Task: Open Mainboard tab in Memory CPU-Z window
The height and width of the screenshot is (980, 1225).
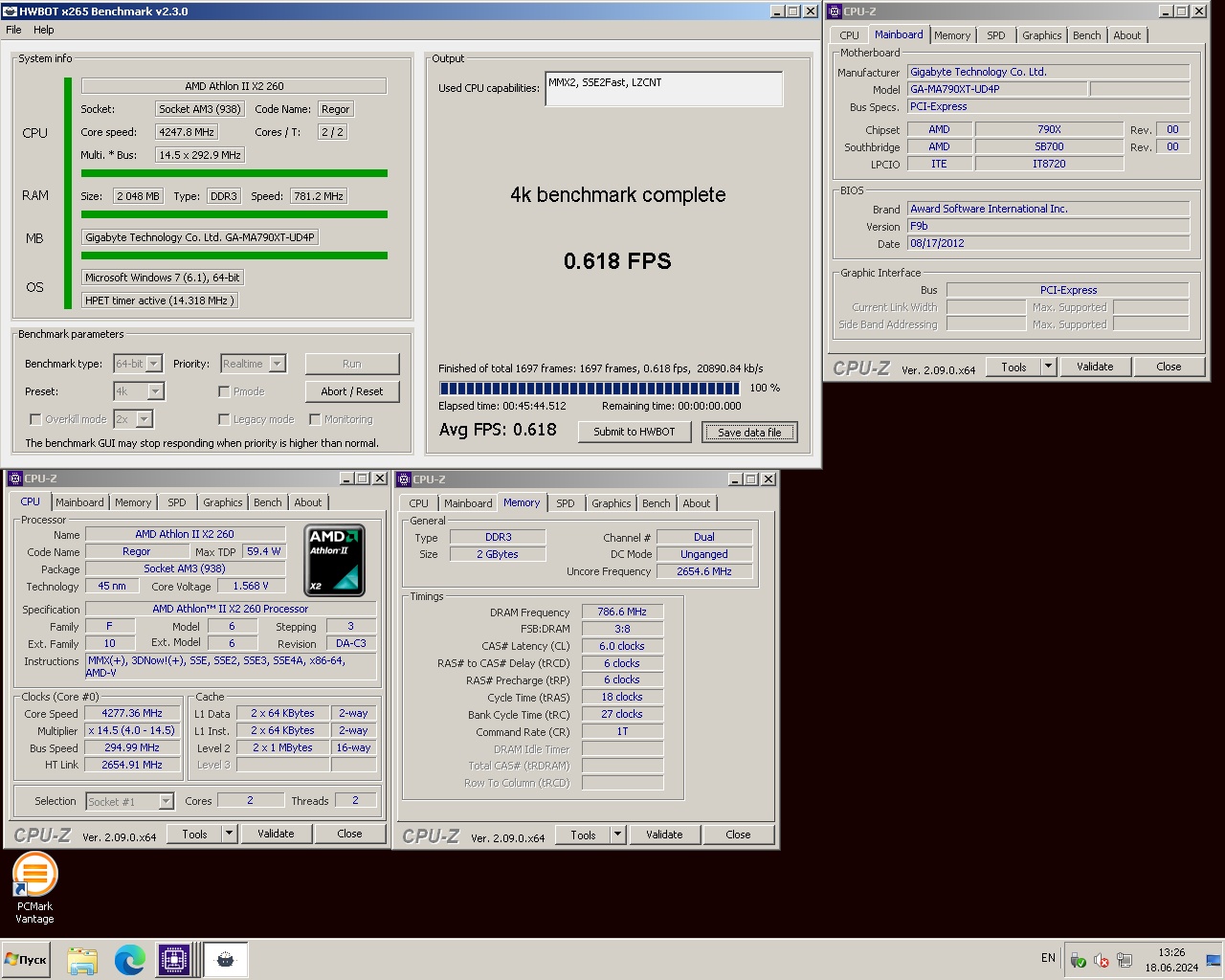Action: click(x=468, y=503)
